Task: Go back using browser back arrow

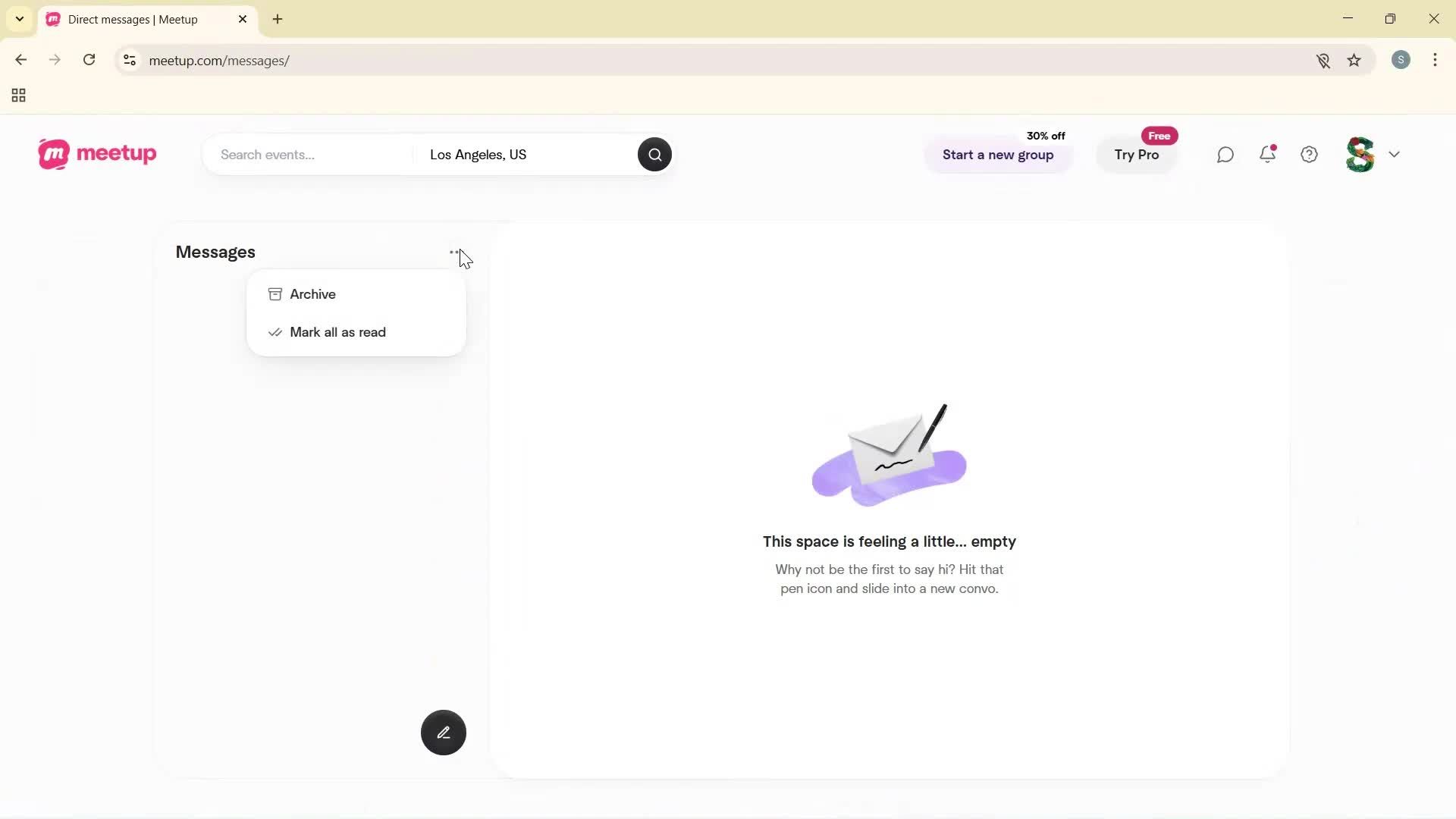Action: click(x=20, y=60)
